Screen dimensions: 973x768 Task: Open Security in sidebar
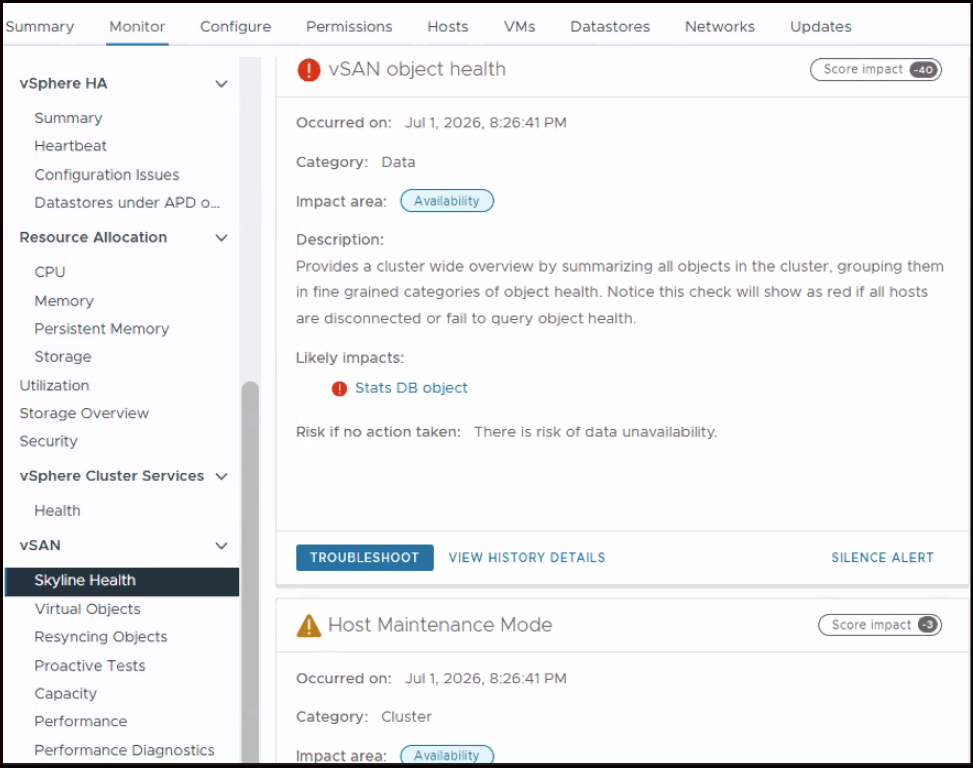48,441
